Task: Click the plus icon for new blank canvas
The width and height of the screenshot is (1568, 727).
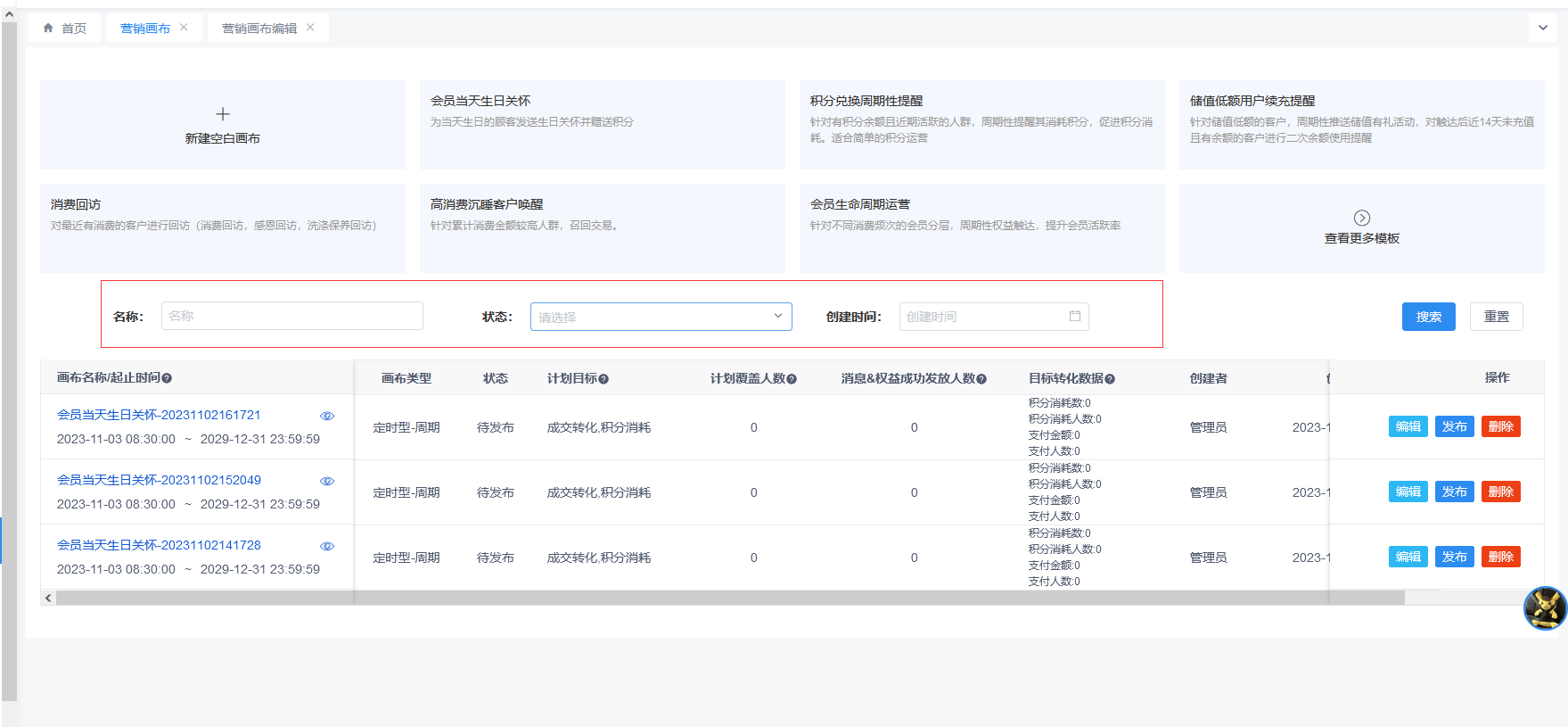Action: (223, 114)
